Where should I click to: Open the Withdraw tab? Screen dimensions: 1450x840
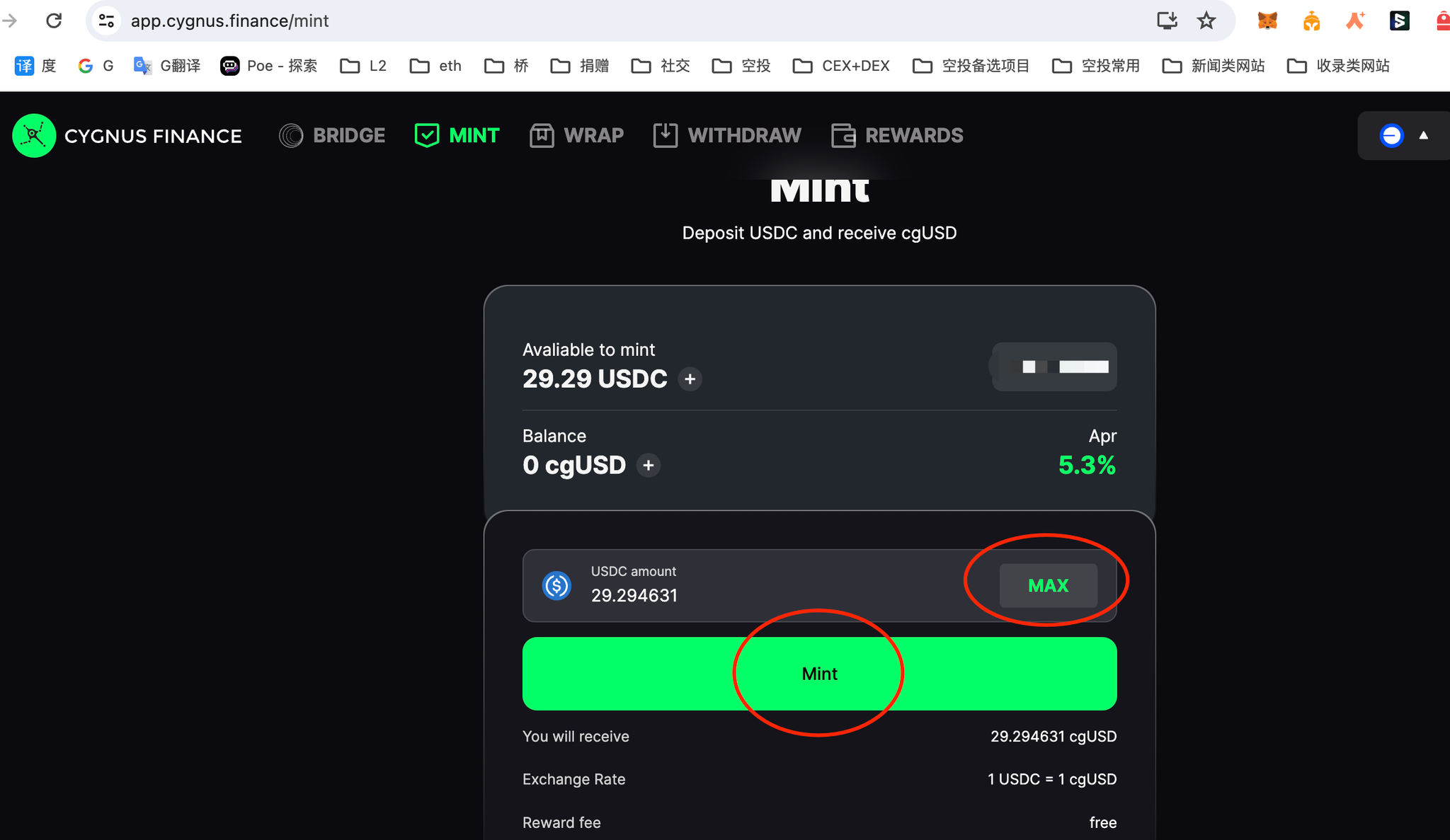[727, 135]
